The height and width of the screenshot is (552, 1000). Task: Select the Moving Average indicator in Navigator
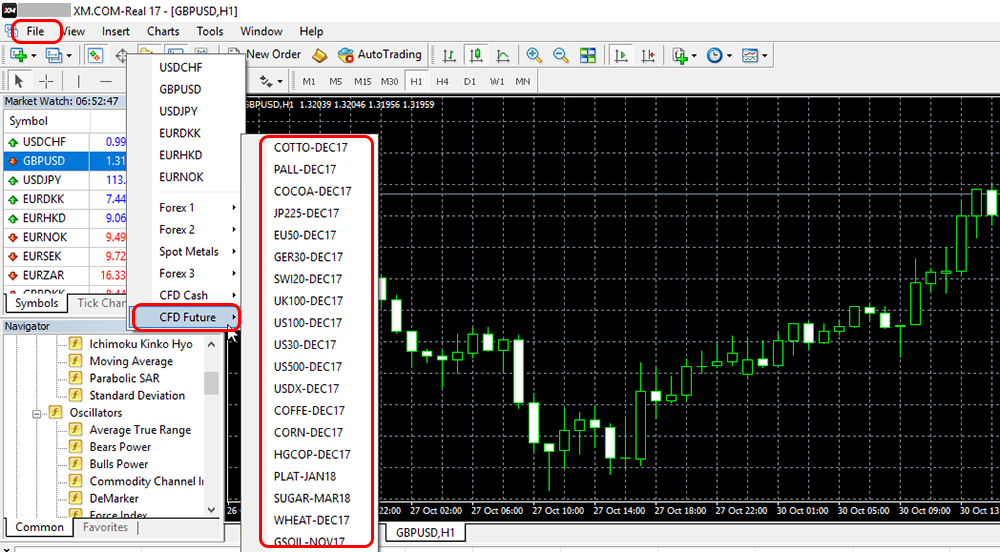coord(131,361)
